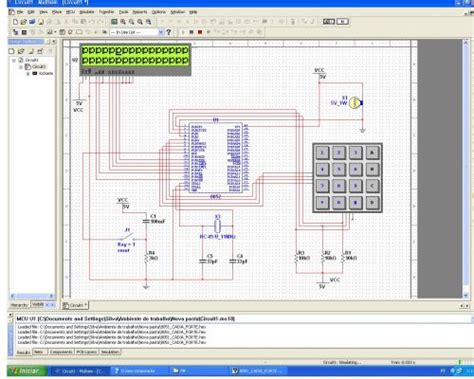The width and height of the screenshot is (474, 379).
Task: Expand the bottom child node in design tree
Action: point(28,73)
